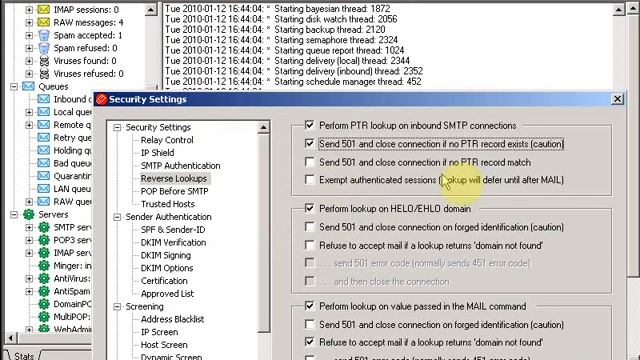Click the MultiPOP gear icon

44,317
